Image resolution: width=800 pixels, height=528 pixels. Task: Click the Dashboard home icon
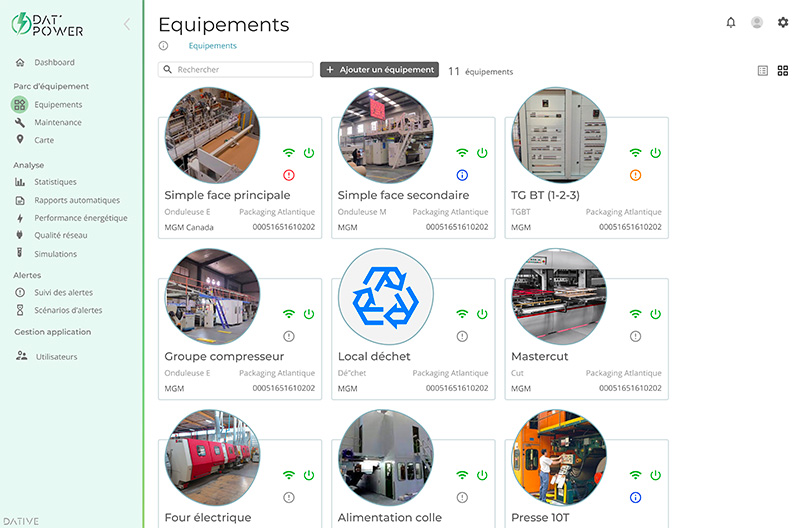tap(20, 62)
